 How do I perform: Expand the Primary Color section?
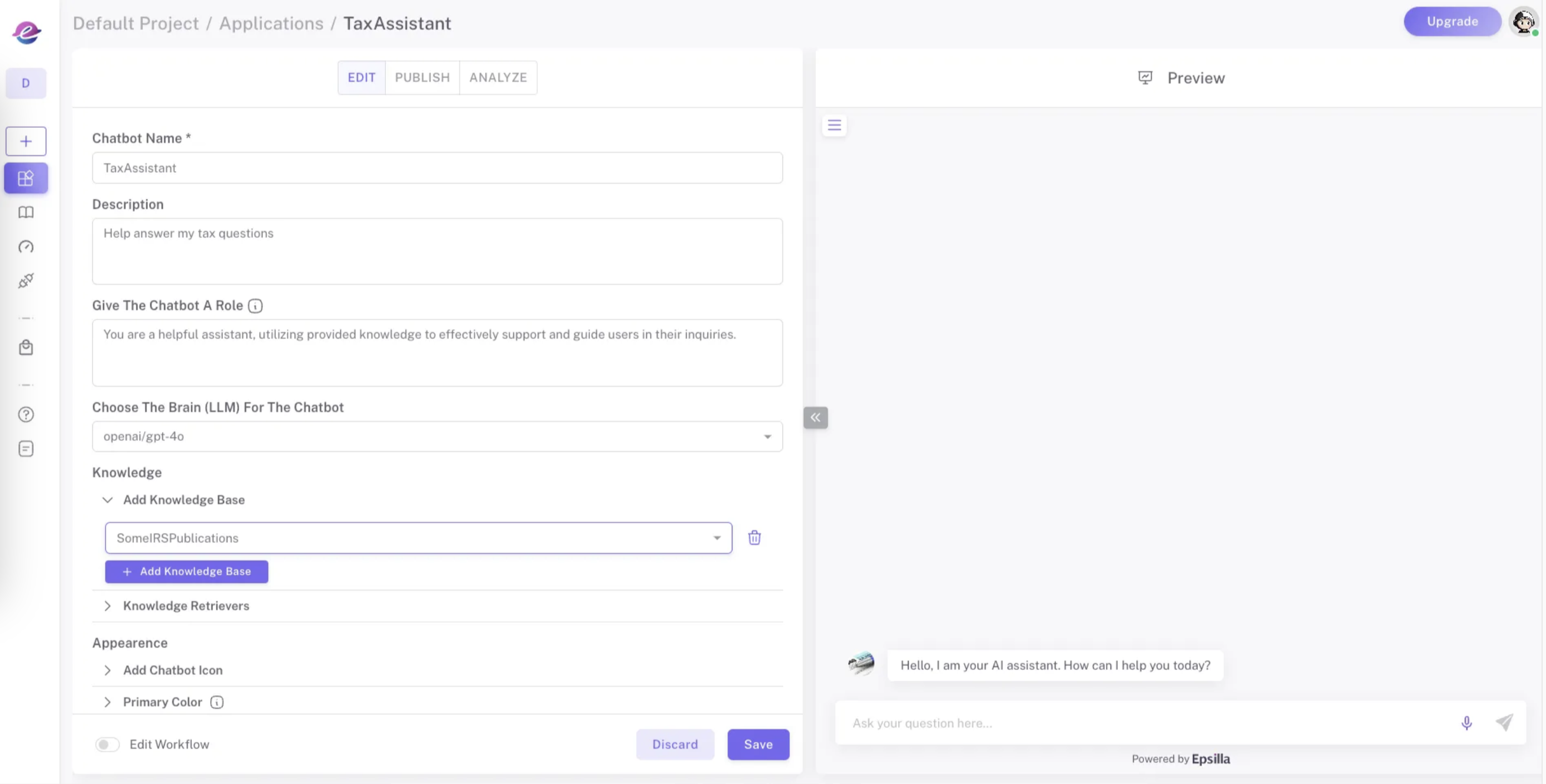(162, 702)
